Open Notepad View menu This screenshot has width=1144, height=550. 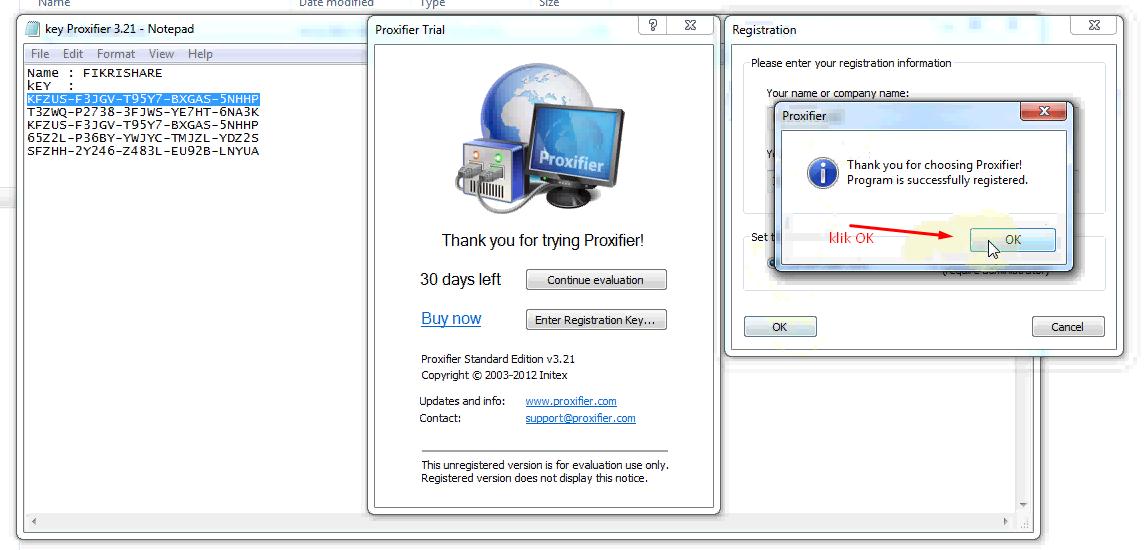click(161, 54)
